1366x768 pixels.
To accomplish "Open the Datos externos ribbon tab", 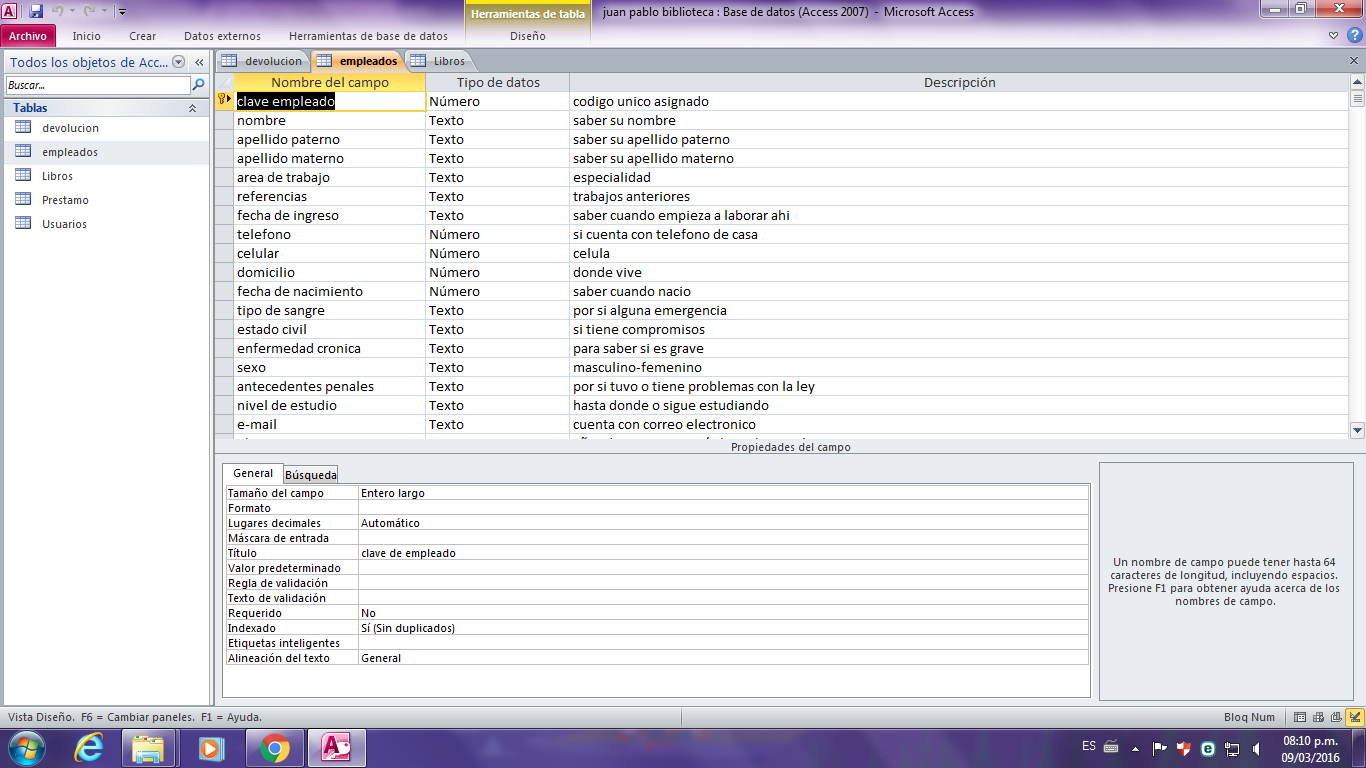I will [222, 36].
